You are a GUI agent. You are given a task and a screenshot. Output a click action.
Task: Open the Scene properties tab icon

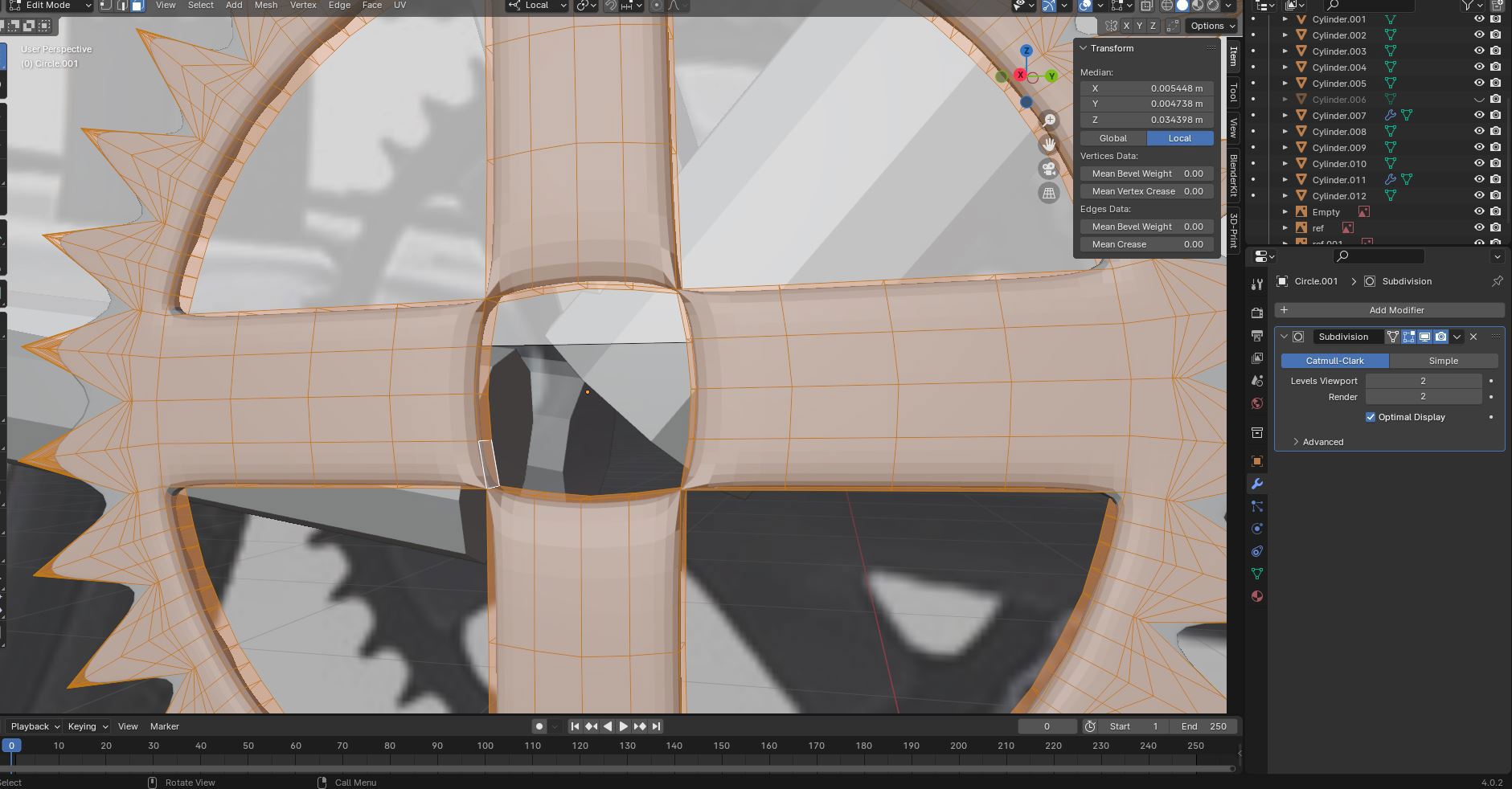tap(1257, 380)
